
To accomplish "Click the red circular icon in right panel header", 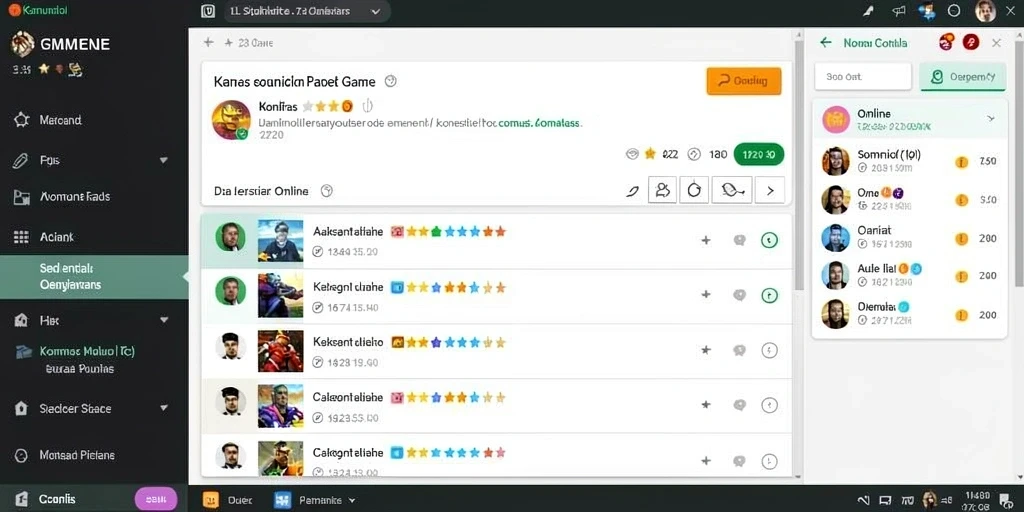I will pos(970,42).
